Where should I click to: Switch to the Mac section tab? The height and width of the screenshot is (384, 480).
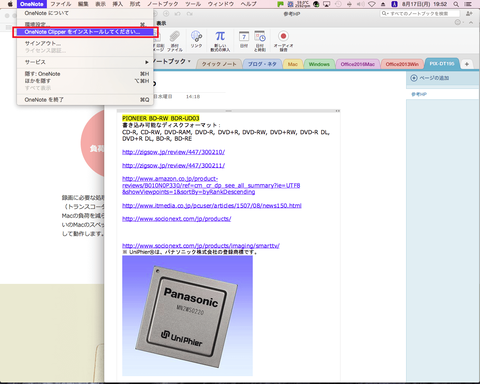(x=293, y=64)
